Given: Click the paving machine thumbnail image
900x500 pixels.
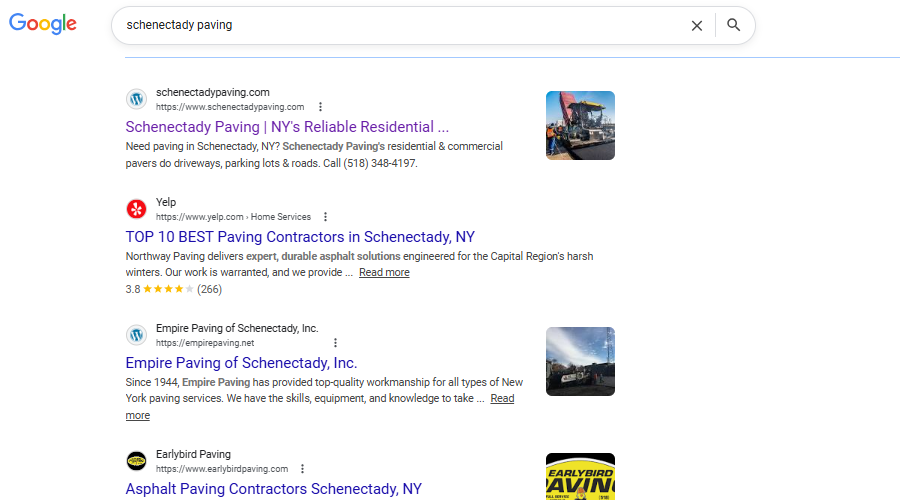Looking at the screenshot, I should [x=580, y=125].
